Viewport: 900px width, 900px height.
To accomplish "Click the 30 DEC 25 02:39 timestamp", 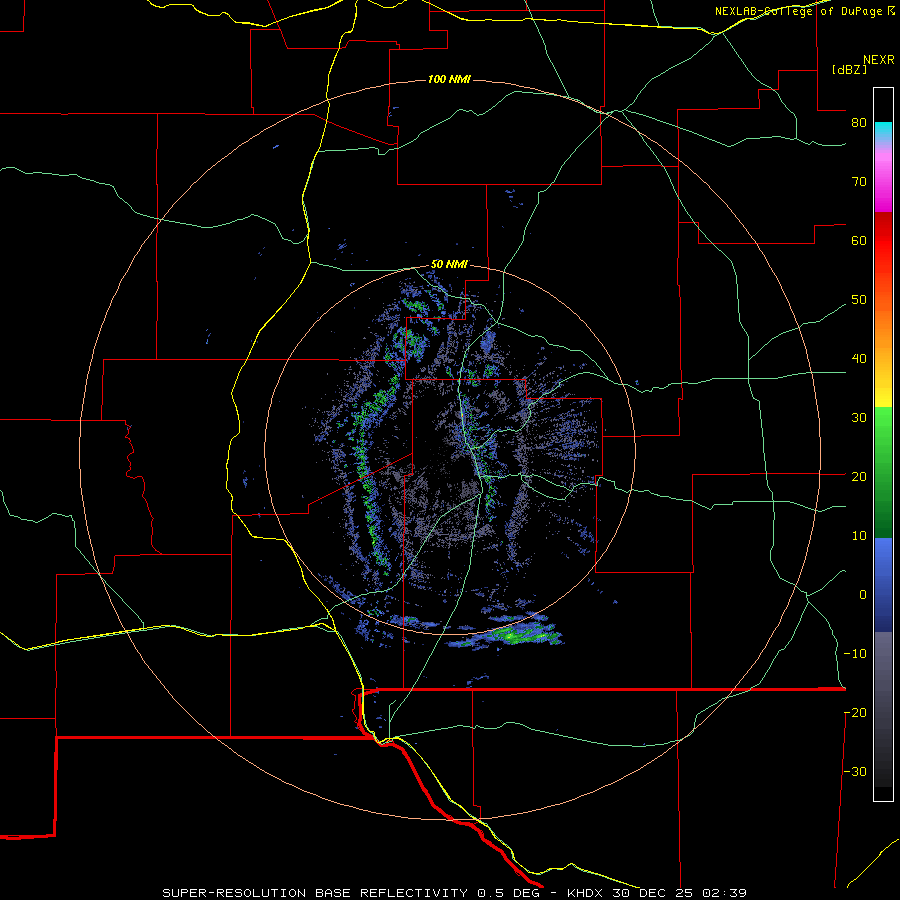I will pos(680,893).
